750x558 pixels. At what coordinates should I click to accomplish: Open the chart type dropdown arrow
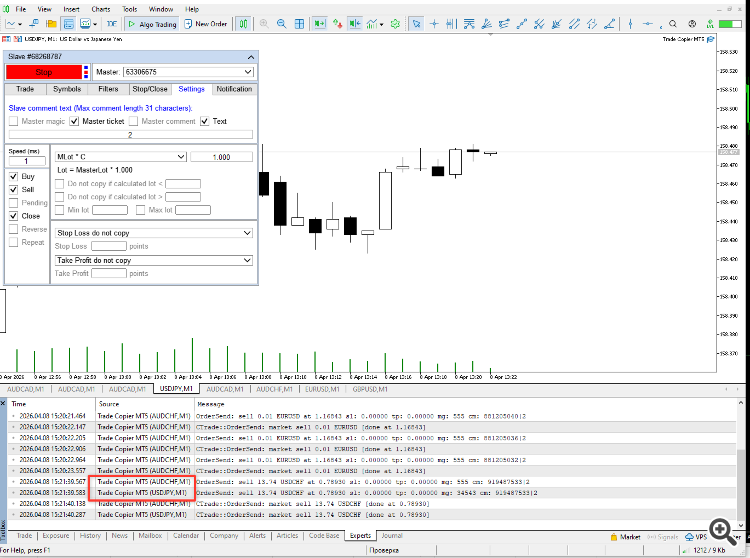[20, 24]
